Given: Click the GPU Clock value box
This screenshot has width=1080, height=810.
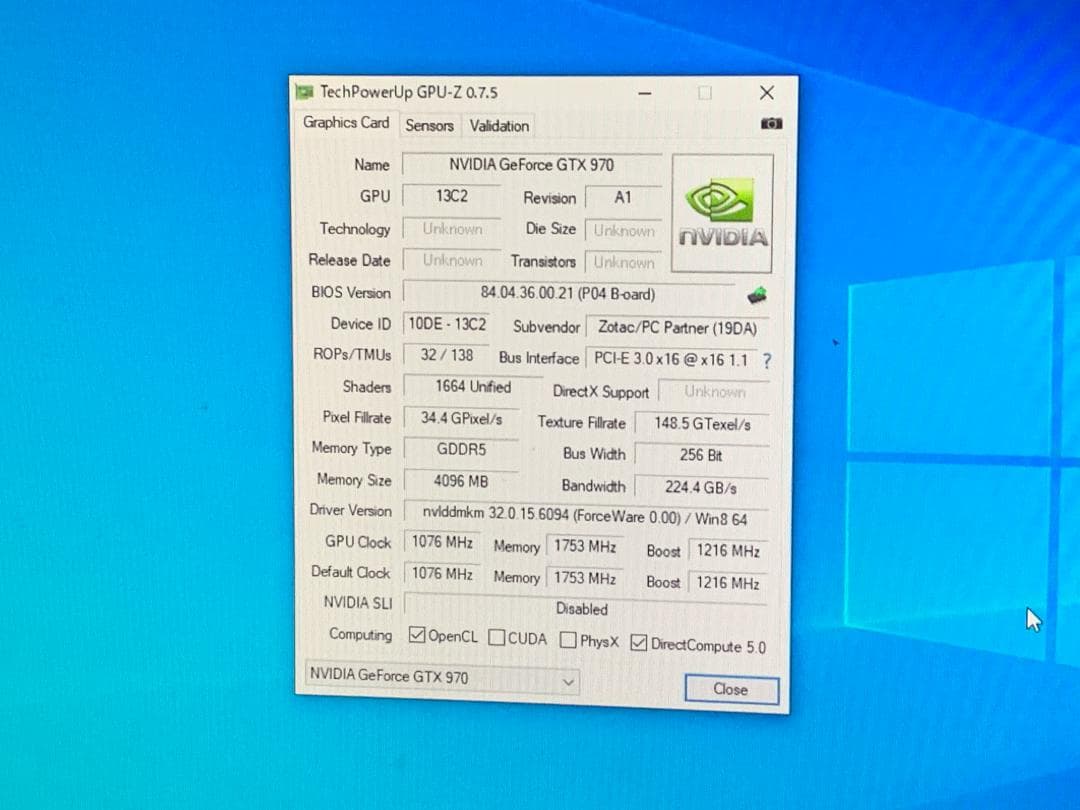Looking at the screenshot, I should [x=441, y=542].
